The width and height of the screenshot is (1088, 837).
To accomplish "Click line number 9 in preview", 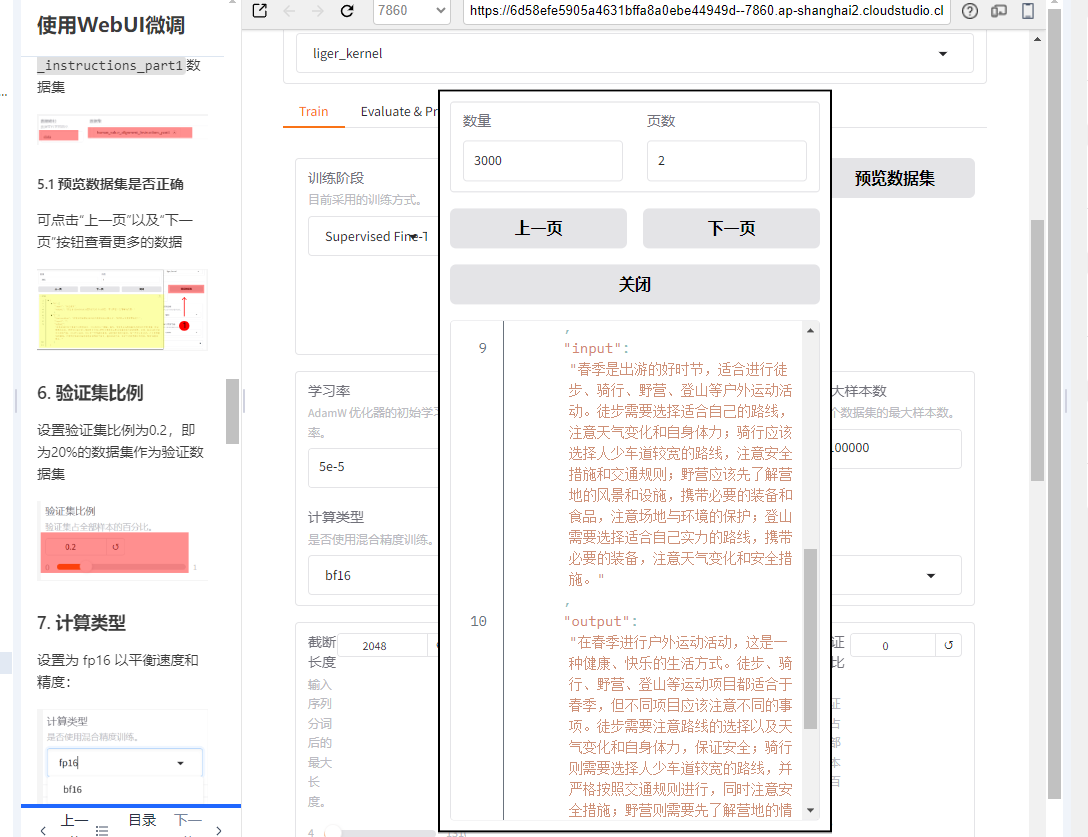I will 483,348.
